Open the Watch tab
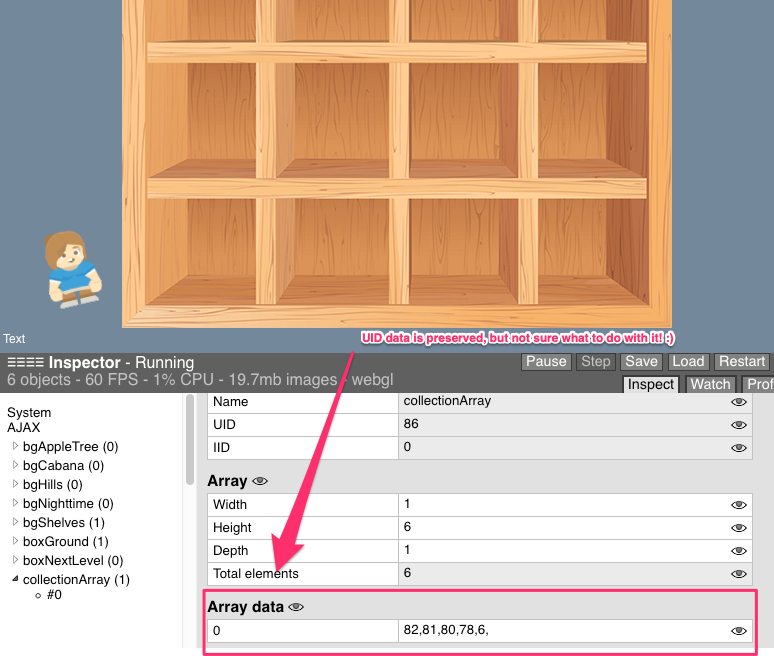 [x=710, y=385]
